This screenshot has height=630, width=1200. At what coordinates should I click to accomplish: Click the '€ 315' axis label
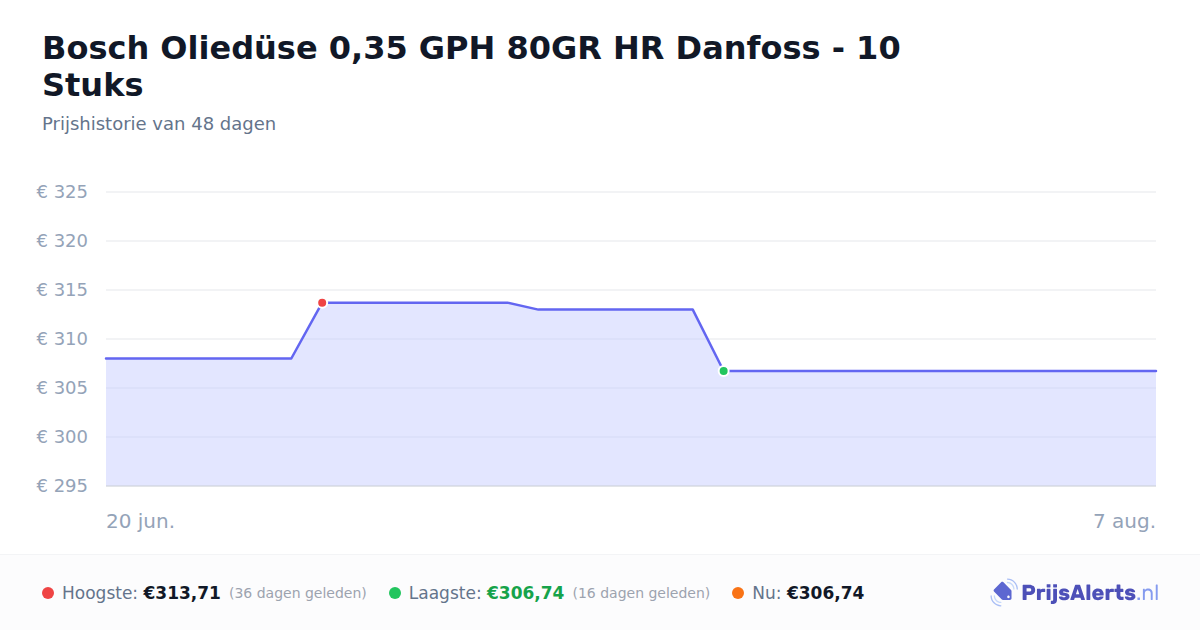[62, 290]
